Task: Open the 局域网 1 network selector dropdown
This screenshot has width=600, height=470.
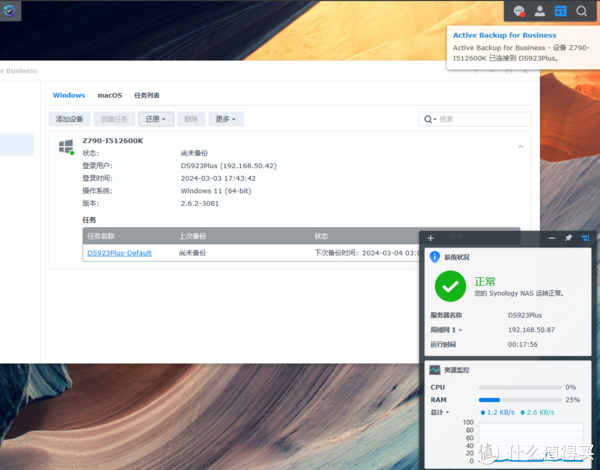Action: click(446, 330)
